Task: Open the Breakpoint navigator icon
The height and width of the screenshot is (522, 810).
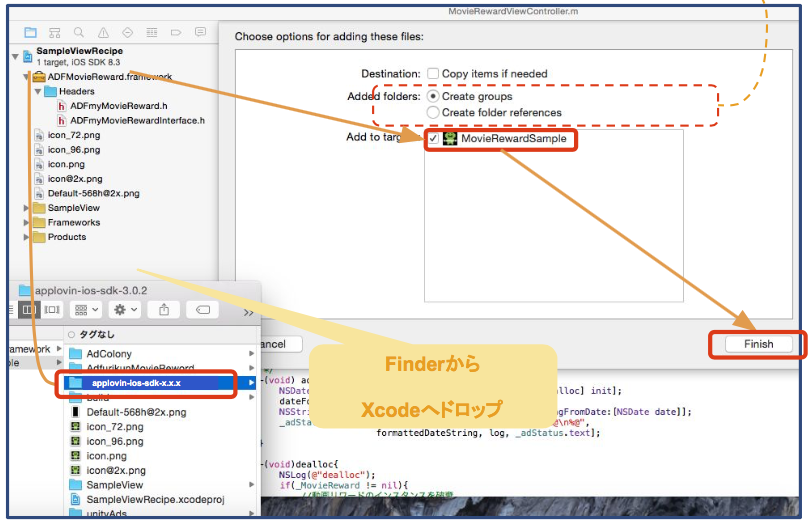Action: tap(176, 33)
